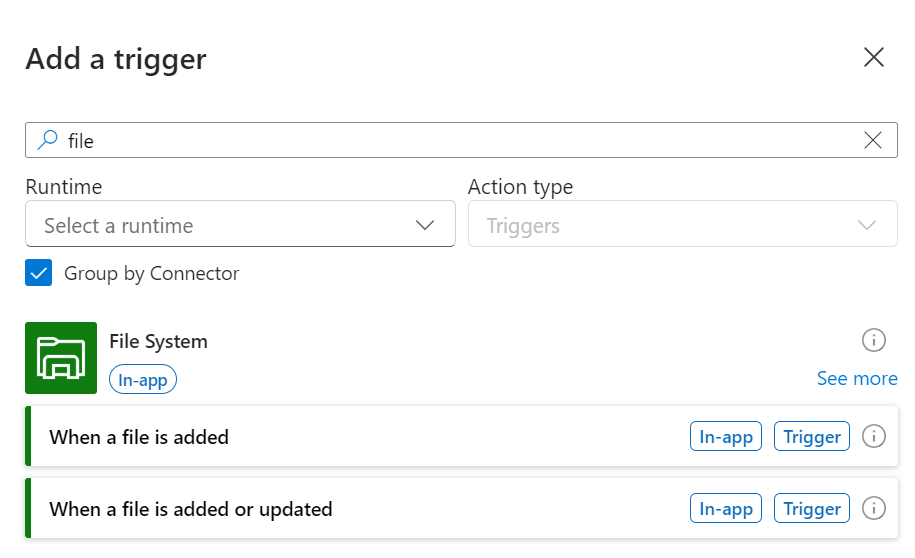Click the 'Group by Connector' label text
The width and height of the screenshot is (915, 558).
pyautogui.click(x=151, y=273)
